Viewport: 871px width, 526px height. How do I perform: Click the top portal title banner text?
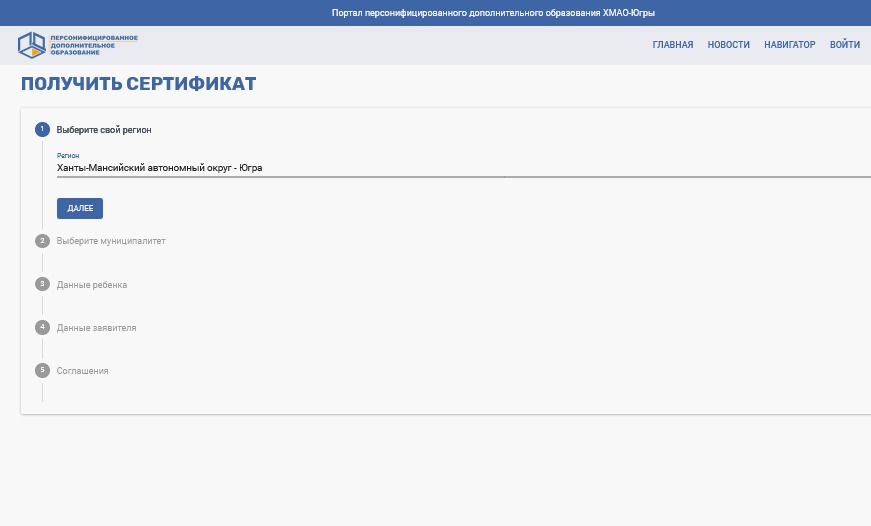click(x=493, y=13)
